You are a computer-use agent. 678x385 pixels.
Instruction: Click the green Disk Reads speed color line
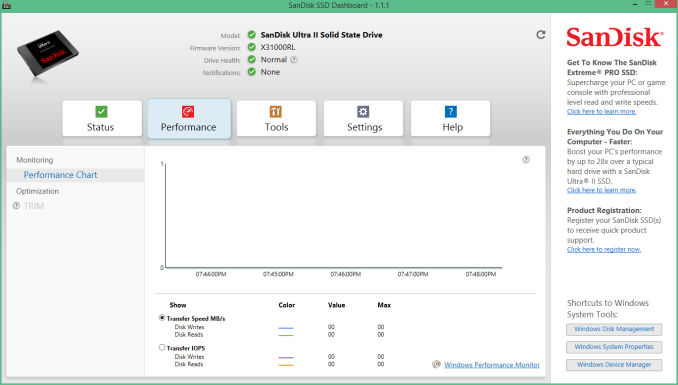pos(286,335)
